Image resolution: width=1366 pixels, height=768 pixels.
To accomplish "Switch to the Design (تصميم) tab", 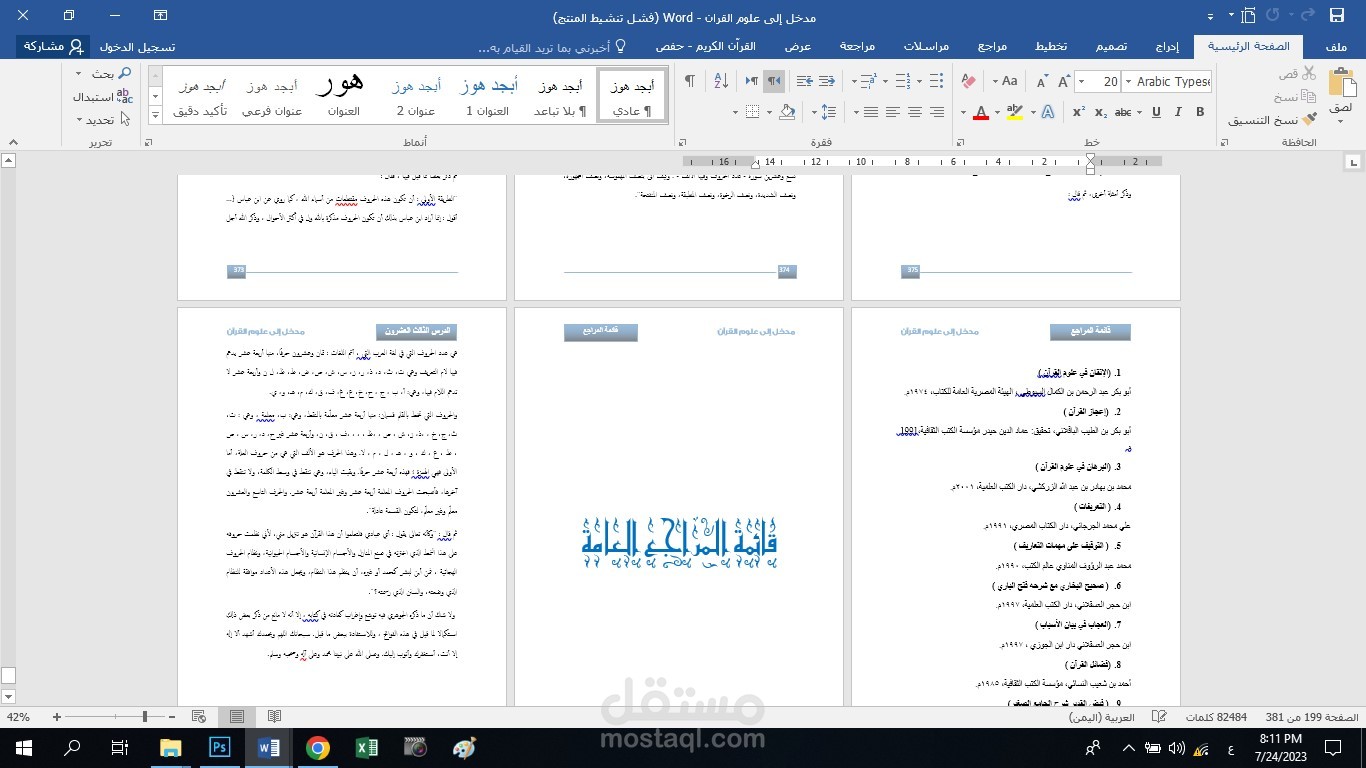I will [x=1111, y=47].
